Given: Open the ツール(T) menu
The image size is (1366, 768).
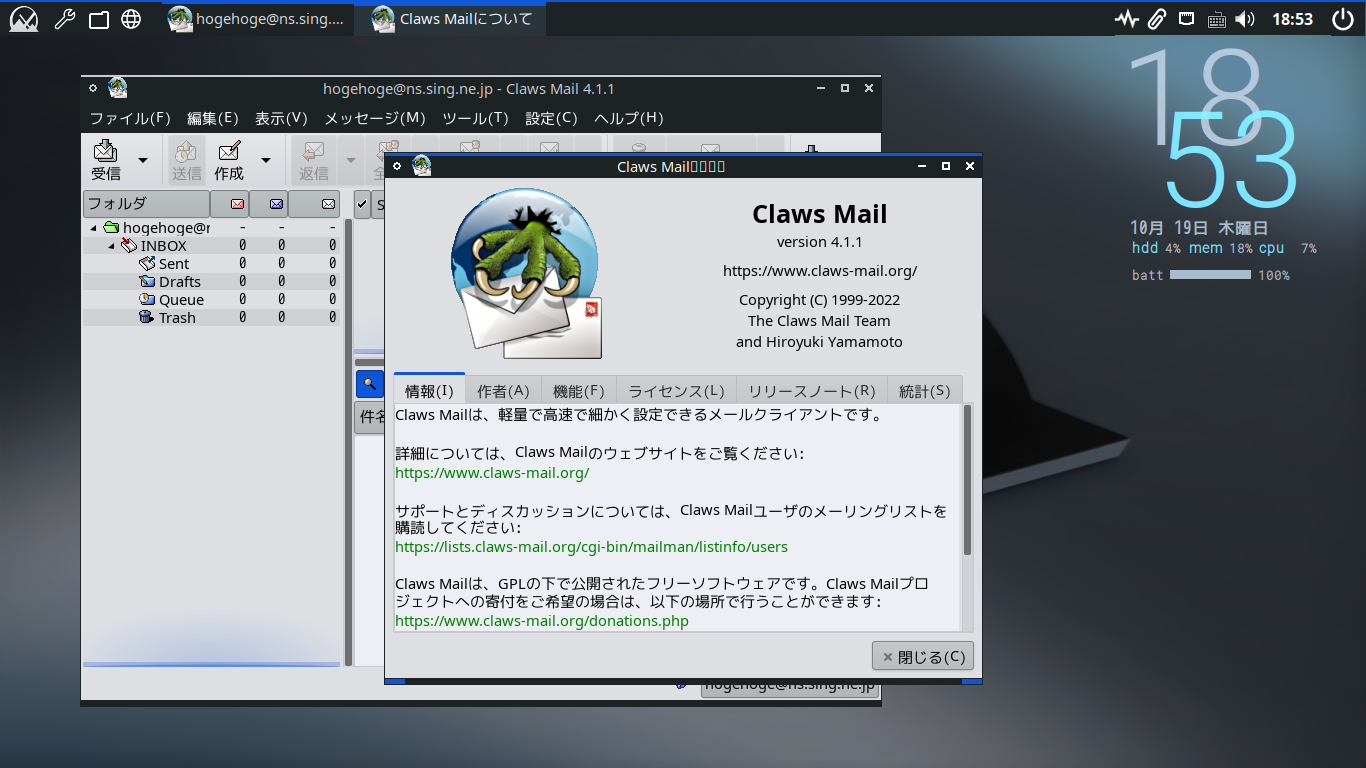Looking at the screenshot, I should pyautogui.click(x=475, y=118).
